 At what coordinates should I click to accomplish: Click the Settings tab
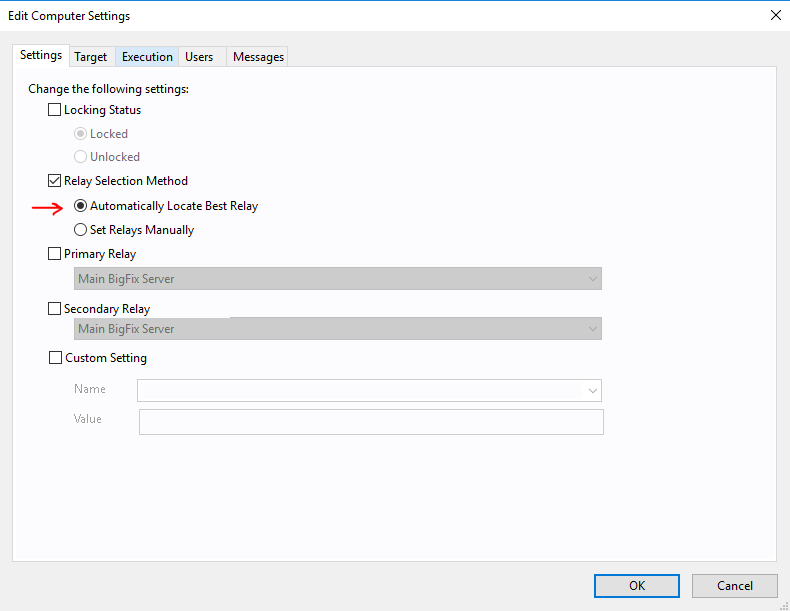[41, 55]
